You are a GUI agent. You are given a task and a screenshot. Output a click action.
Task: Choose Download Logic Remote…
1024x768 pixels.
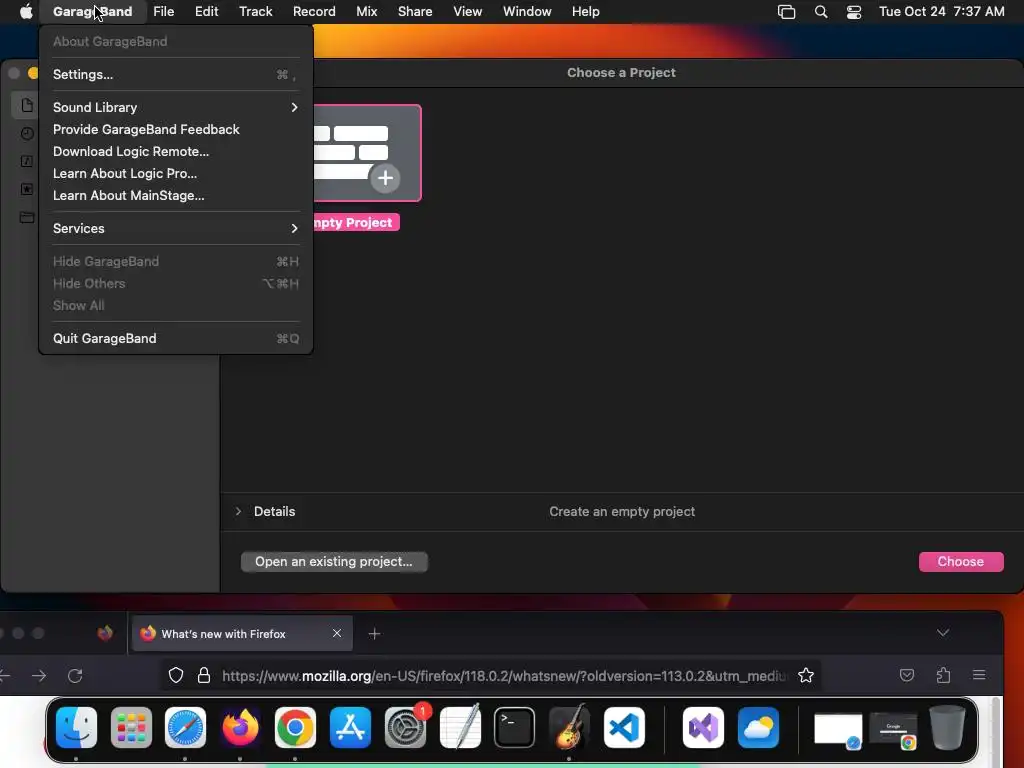coord(176,152)
